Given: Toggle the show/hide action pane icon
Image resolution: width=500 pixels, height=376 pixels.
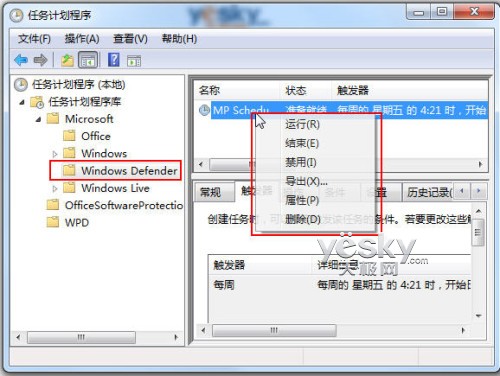Looking at the screenshot, I should (134, 61).
